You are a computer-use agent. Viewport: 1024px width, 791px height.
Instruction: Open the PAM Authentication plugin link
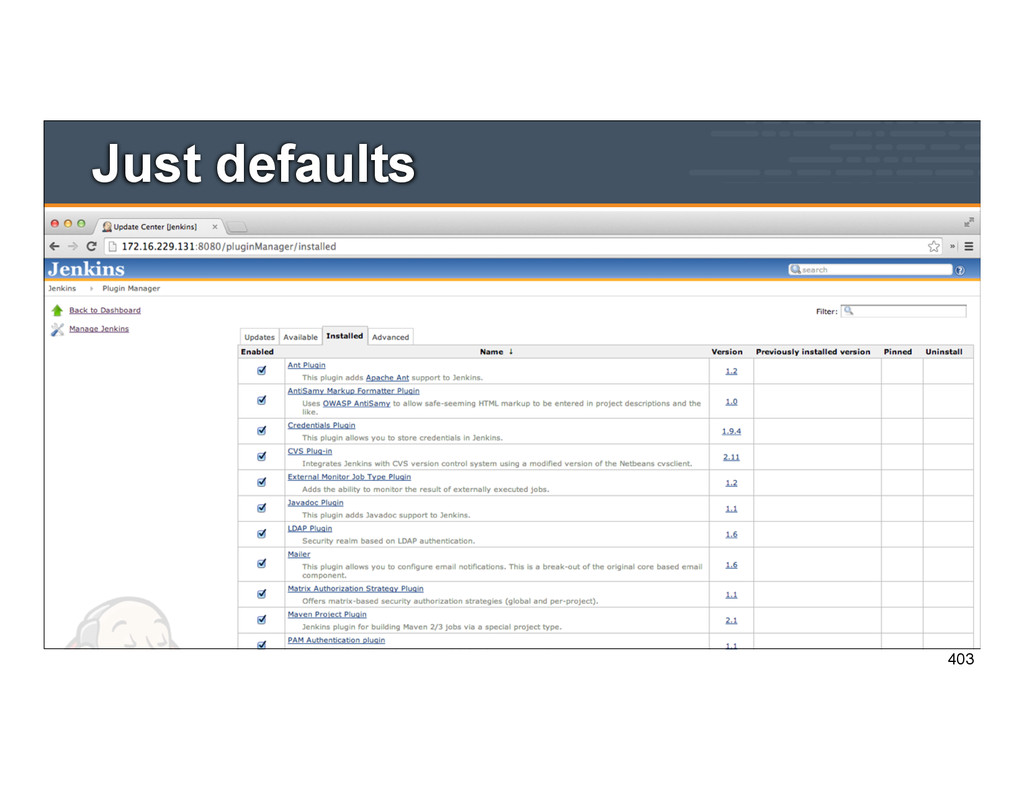point(336,640)
